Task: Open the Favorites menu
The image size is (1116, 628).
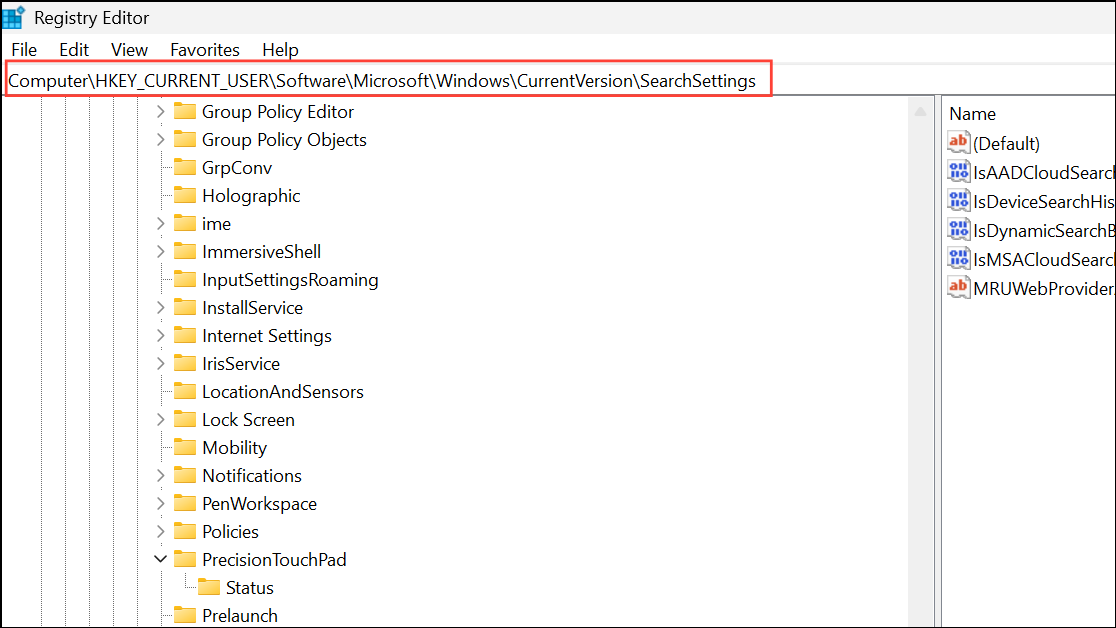Action: pos(205,50)
